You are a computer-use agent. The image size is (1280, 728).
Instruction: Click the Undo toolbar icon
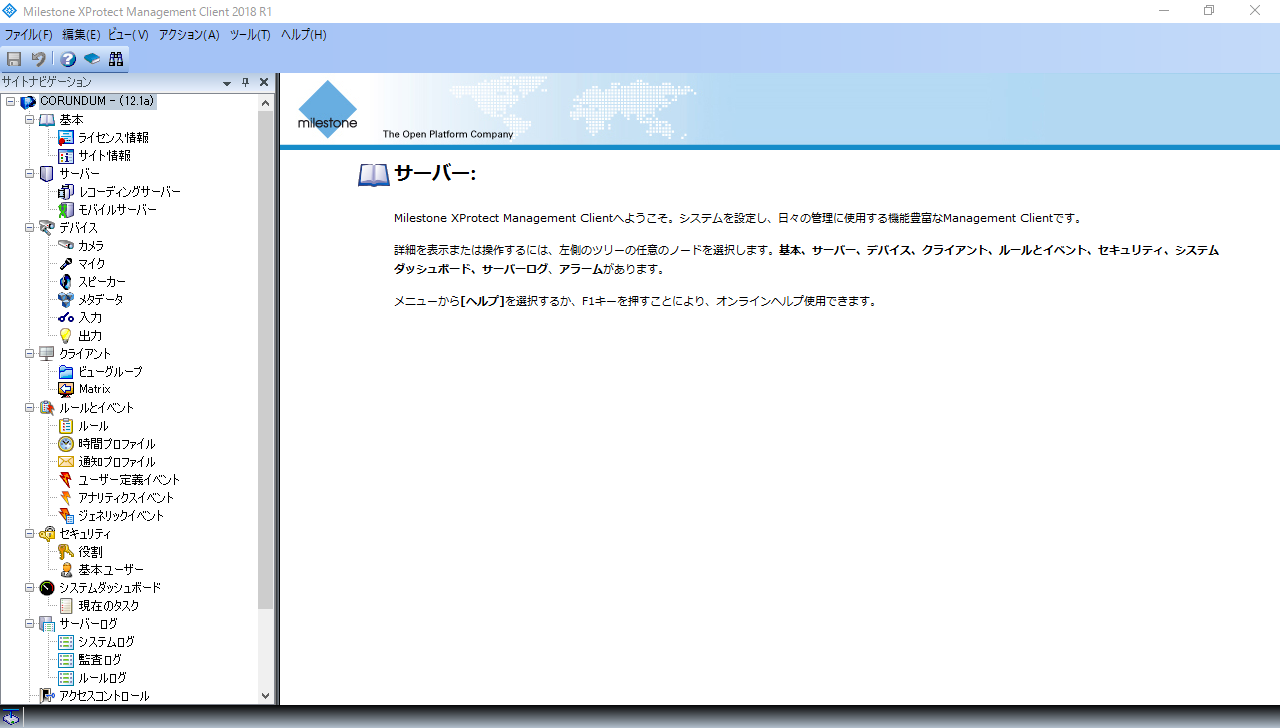(38, 59)
